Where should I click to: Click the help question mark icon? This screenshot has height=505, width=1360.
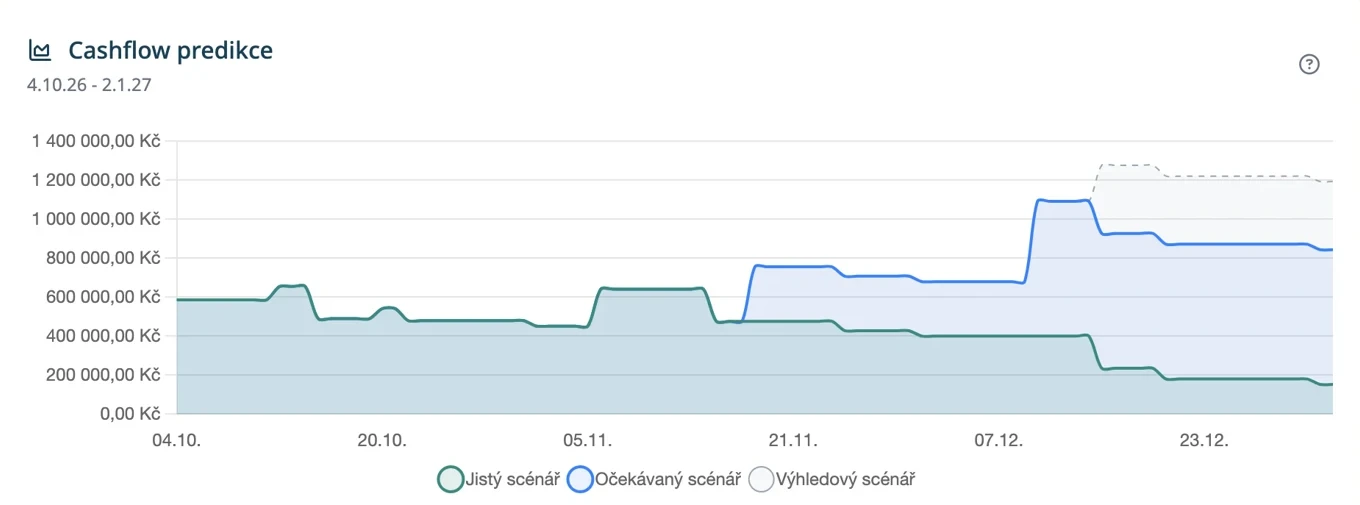pyautogui.click(x=1309, y=64)
